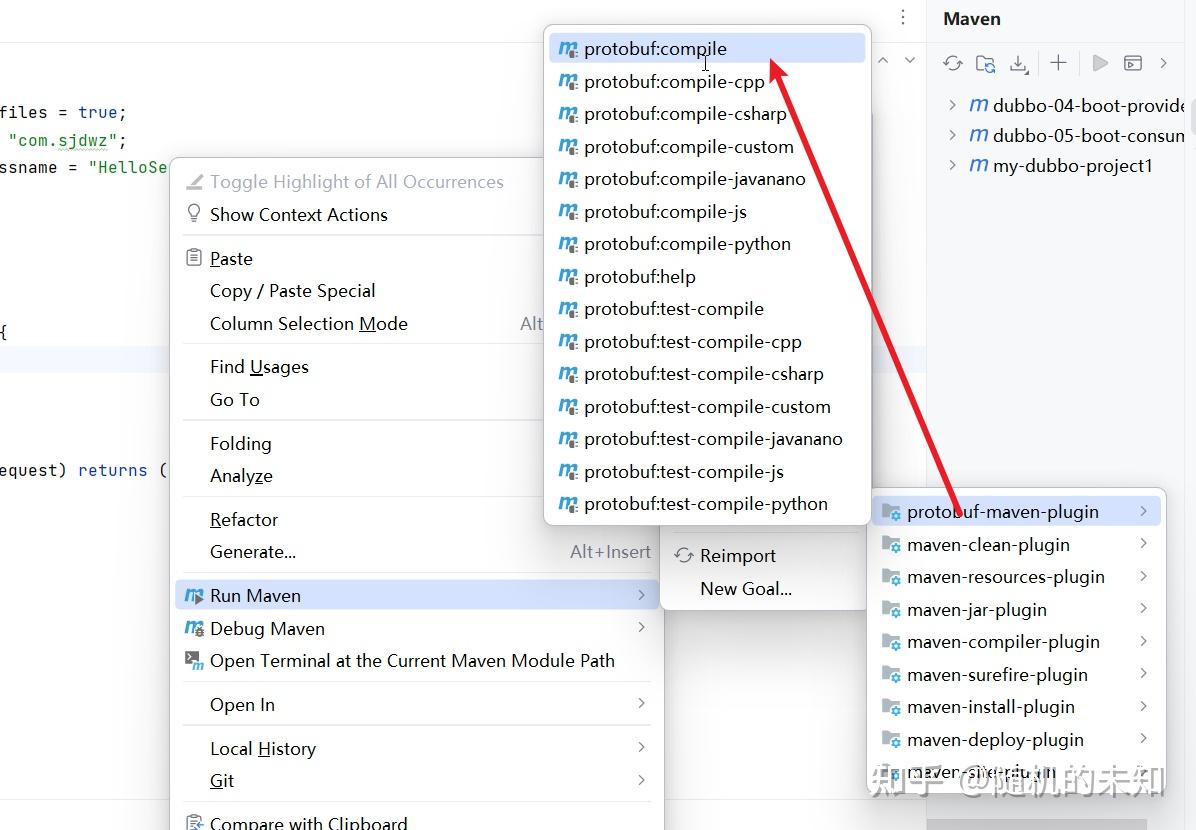1196x830 pixels.
Task: Click Download Sources icon in Maven toolbar
Action: tap(1018, 63)
